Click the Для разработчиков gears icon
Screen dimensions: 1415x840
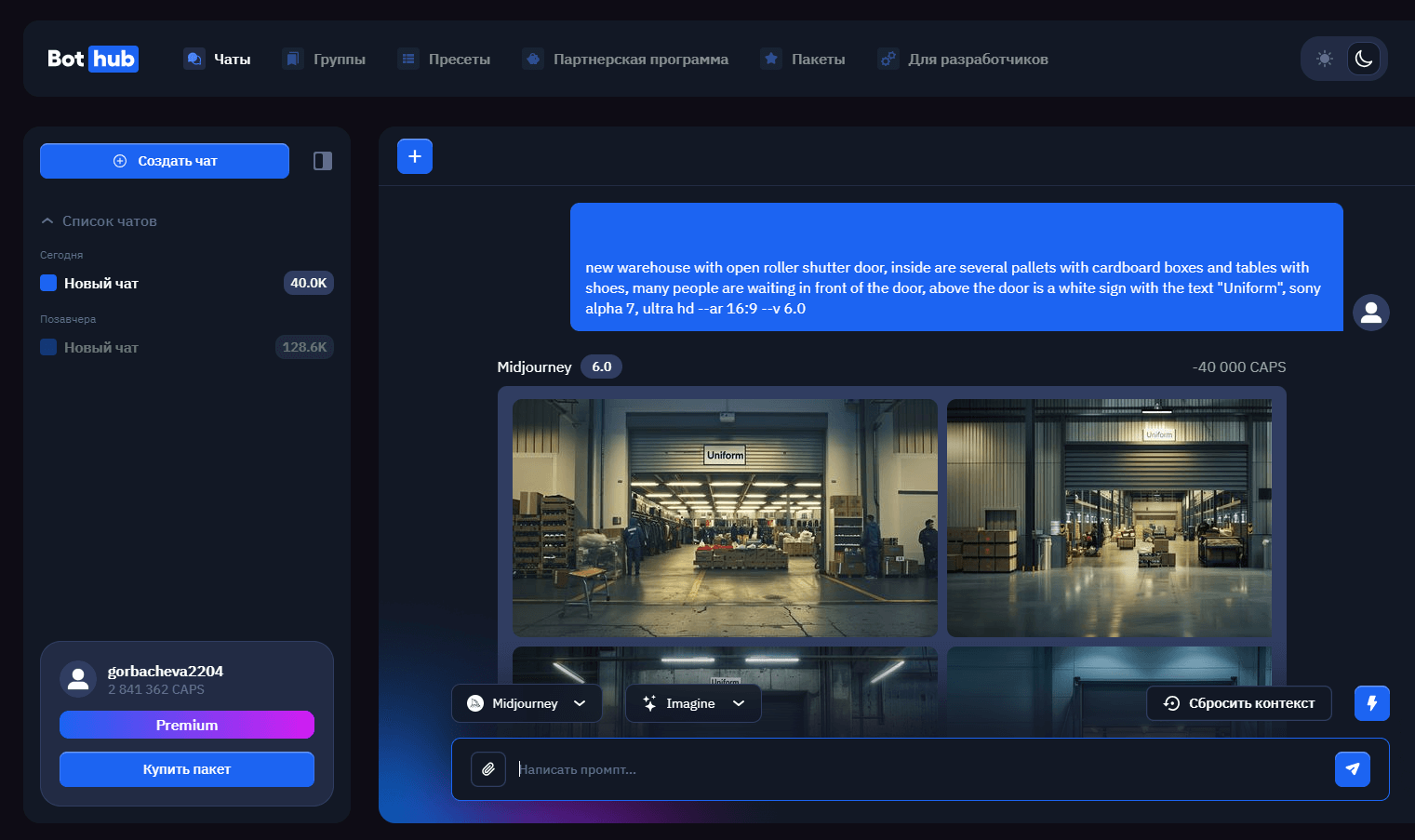888,59
